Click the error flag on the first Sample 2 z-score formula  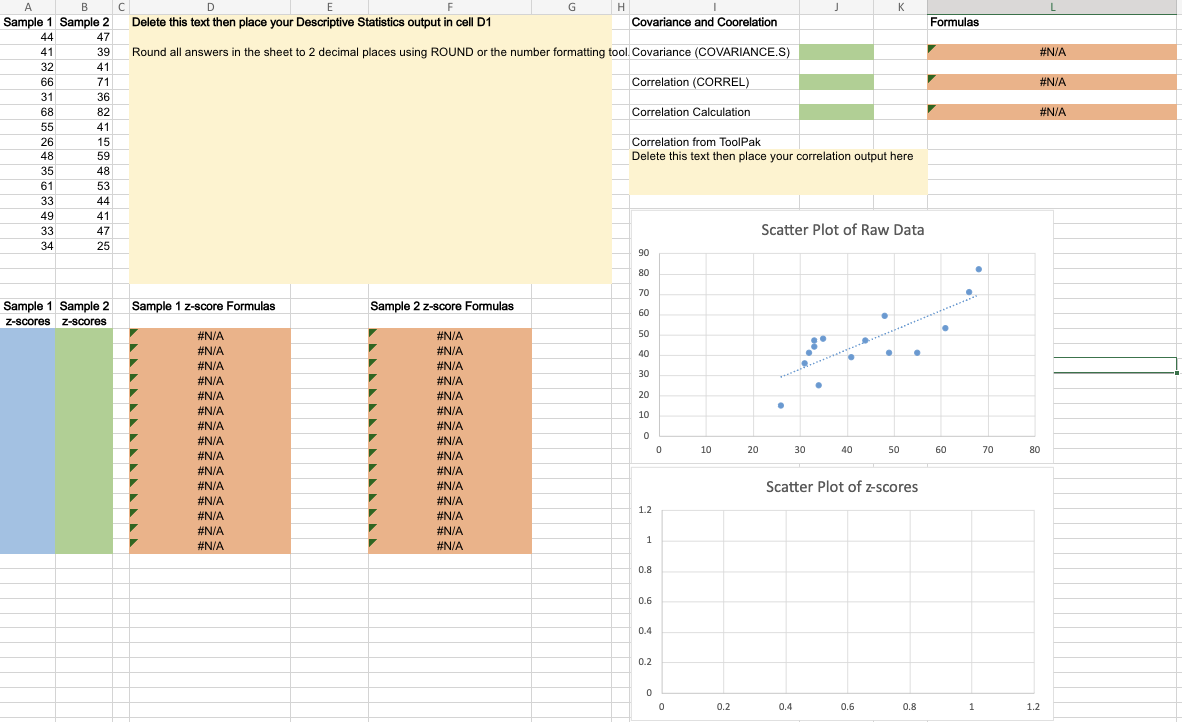click(372, 335)
